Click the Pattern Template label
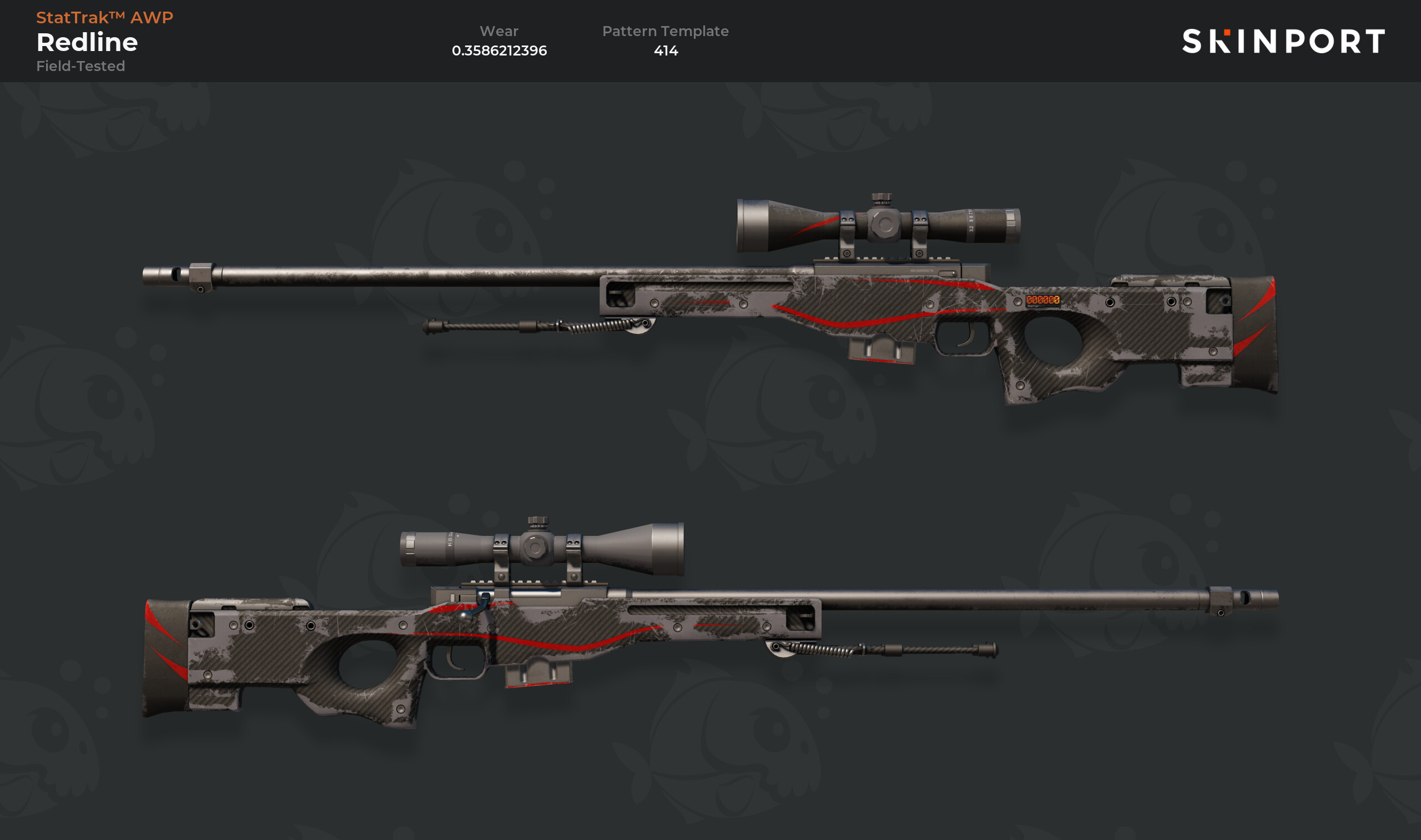 click(665, 31)
